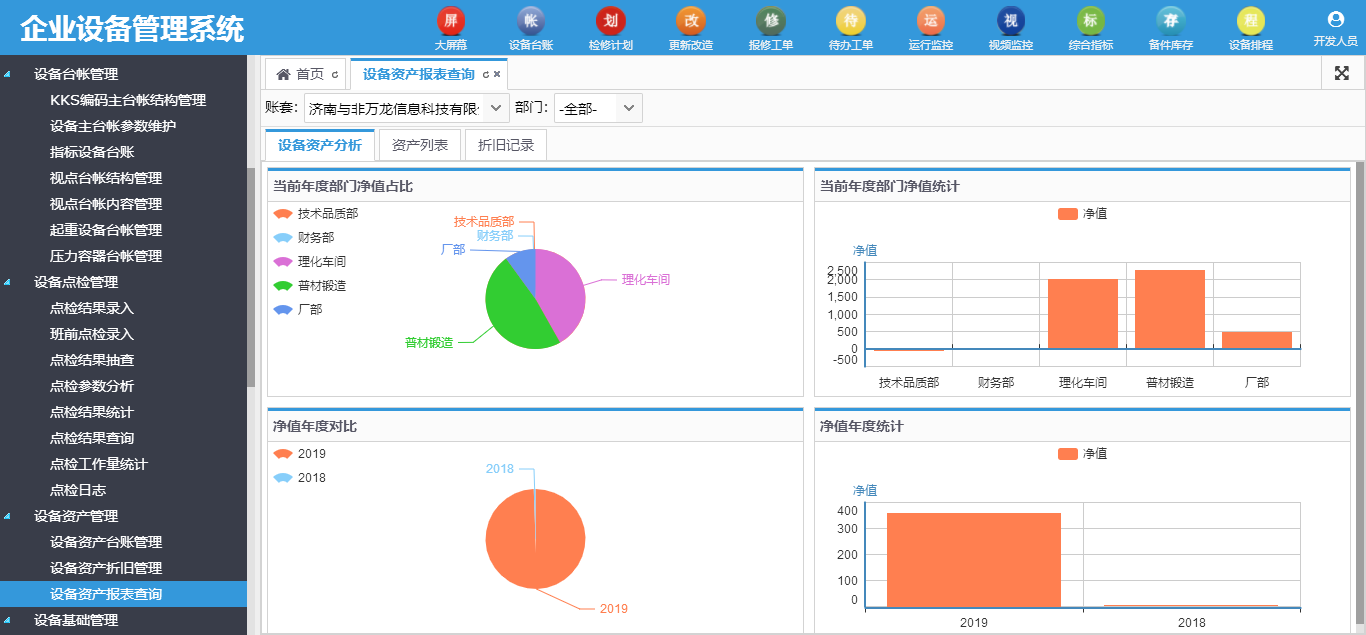This screenshot has height=635, width=1366.
Task: Open the 检修计划 top icon
Action: (611, 29)
